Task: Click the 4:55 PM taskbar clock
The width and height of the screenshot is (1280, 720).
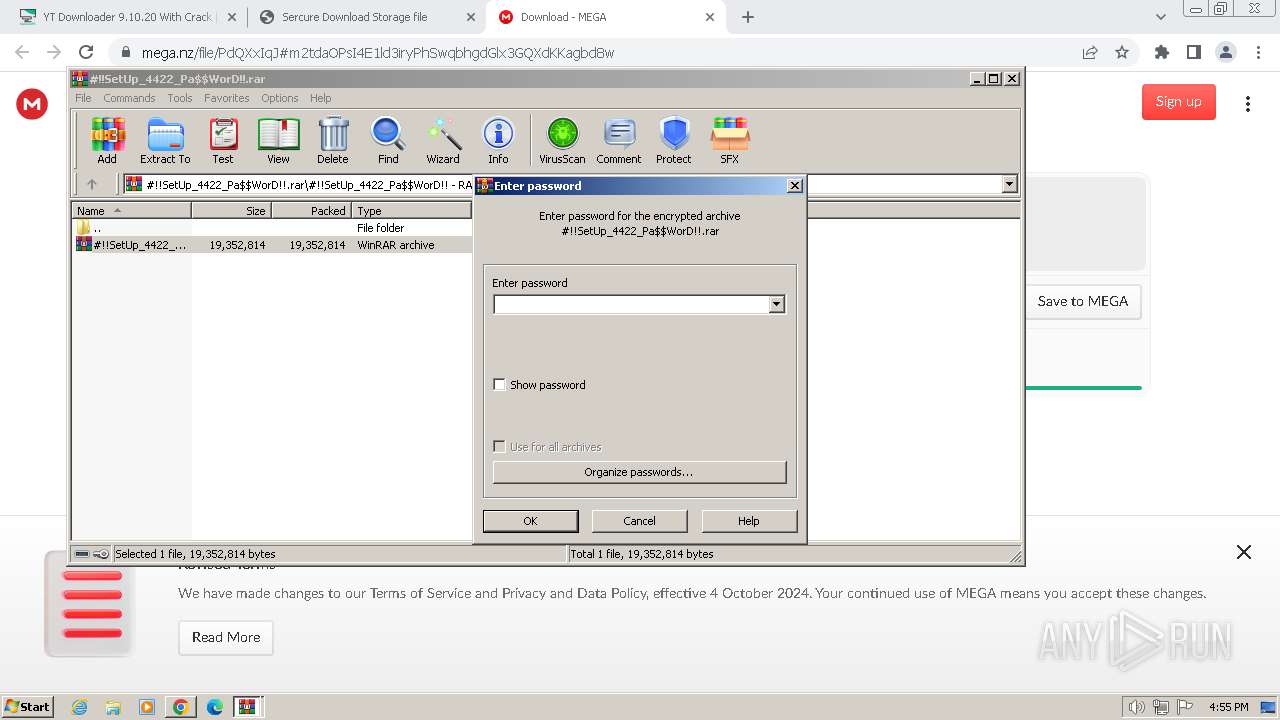Action: click(x=1228, y=707)
